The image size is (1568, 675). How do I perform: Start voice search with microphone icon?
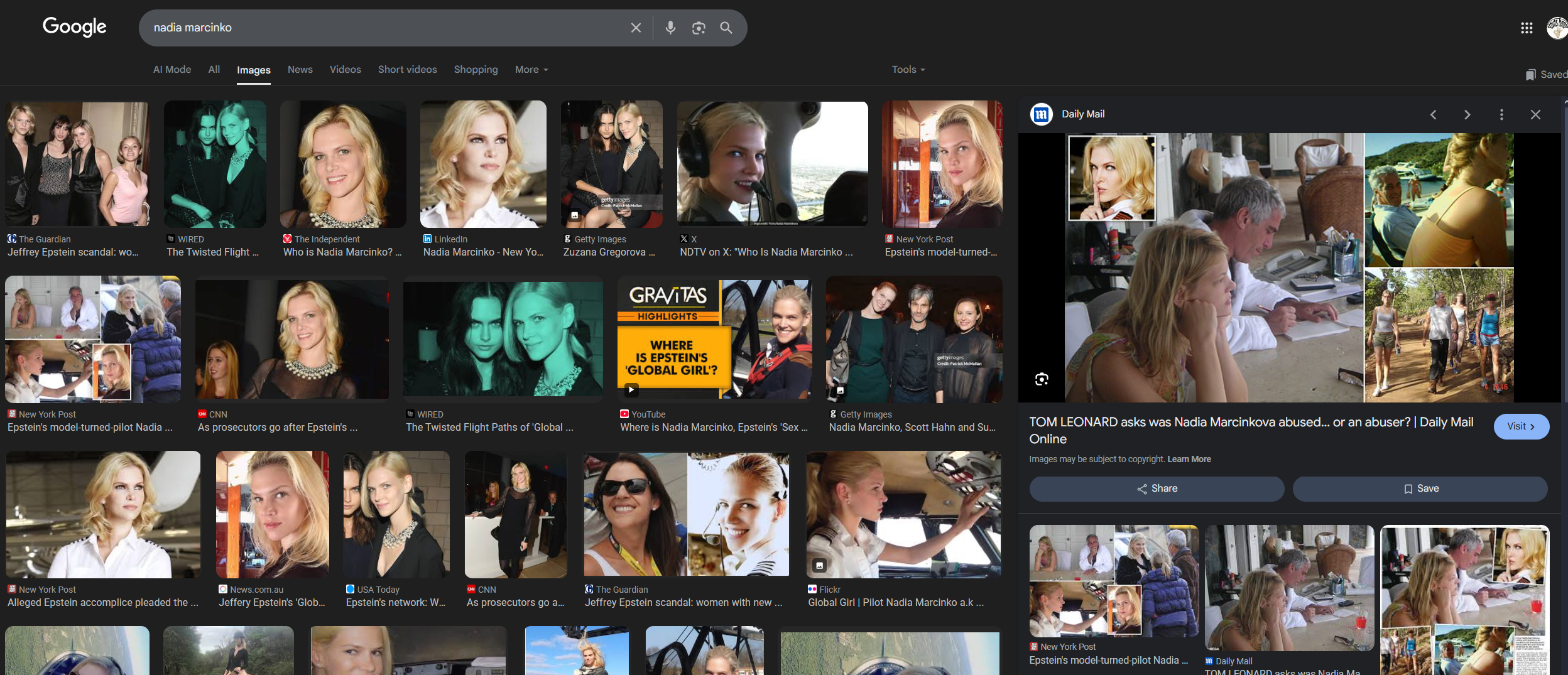coord(670,28)
